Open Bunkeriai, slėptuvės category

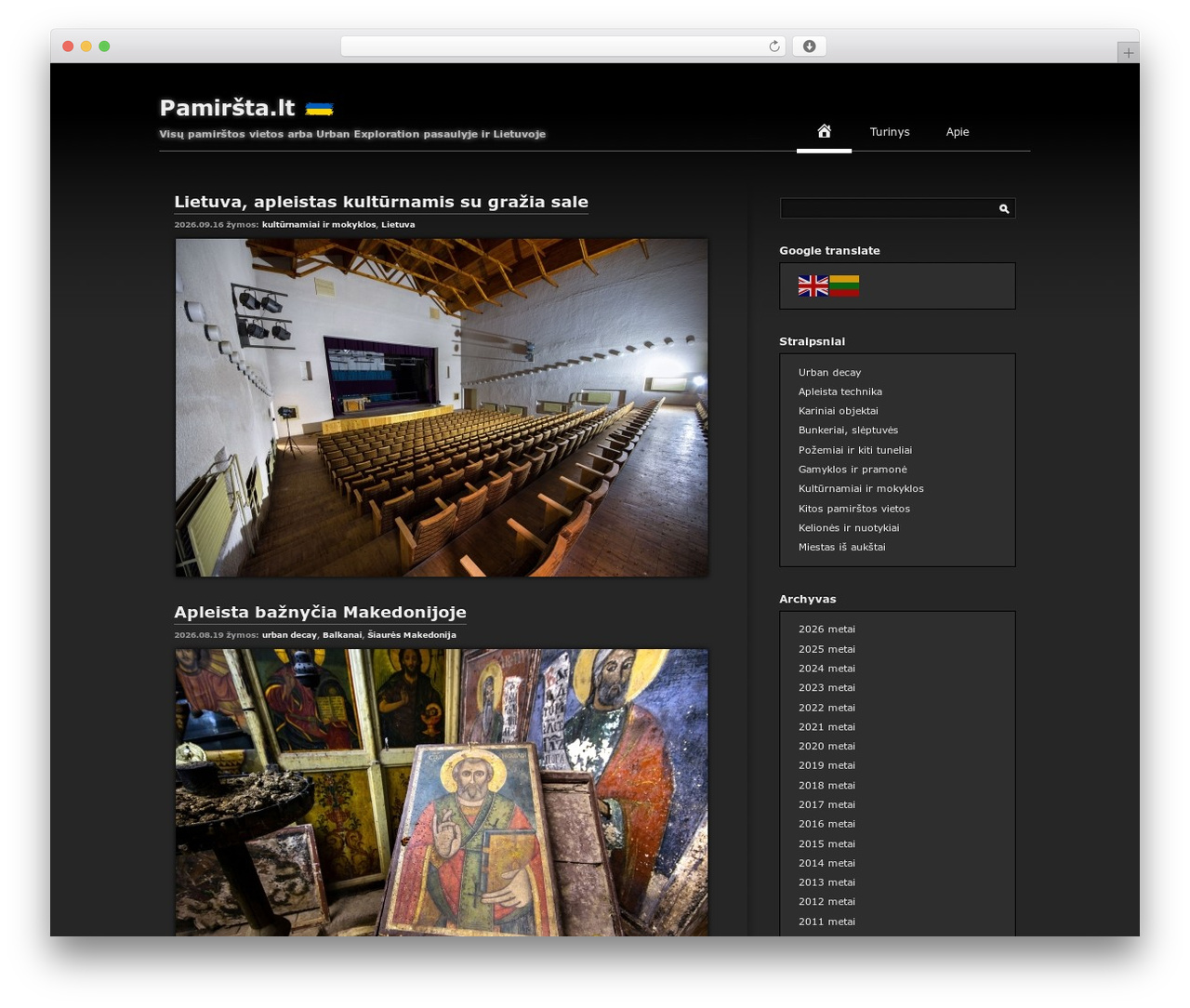(848, 431)
